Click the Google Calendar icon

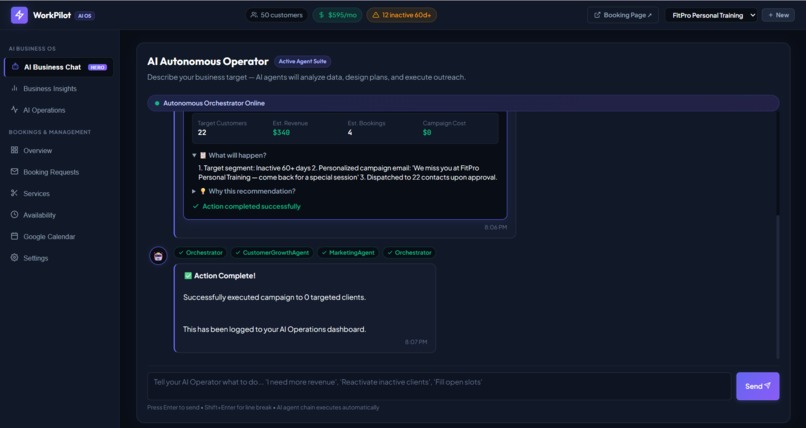(x=14, y=236)
